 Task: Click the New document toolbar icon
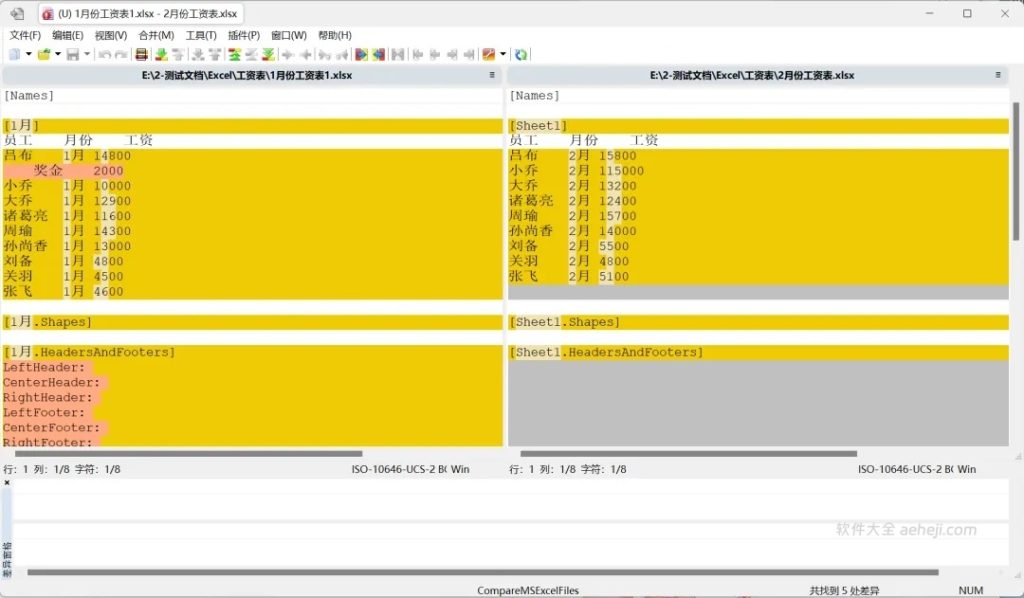click(x=14, y=54)
